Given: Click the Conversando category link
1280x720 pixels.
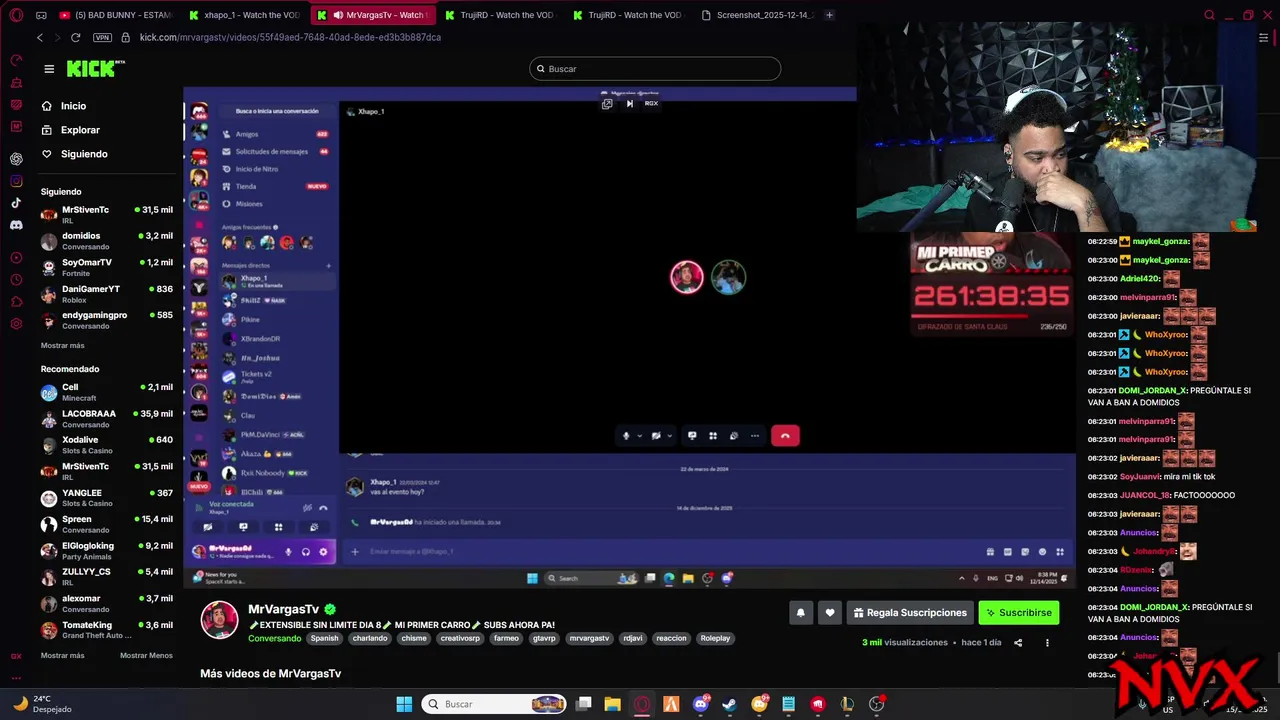Looking at the screenshot, I should (x=274, y=638).
